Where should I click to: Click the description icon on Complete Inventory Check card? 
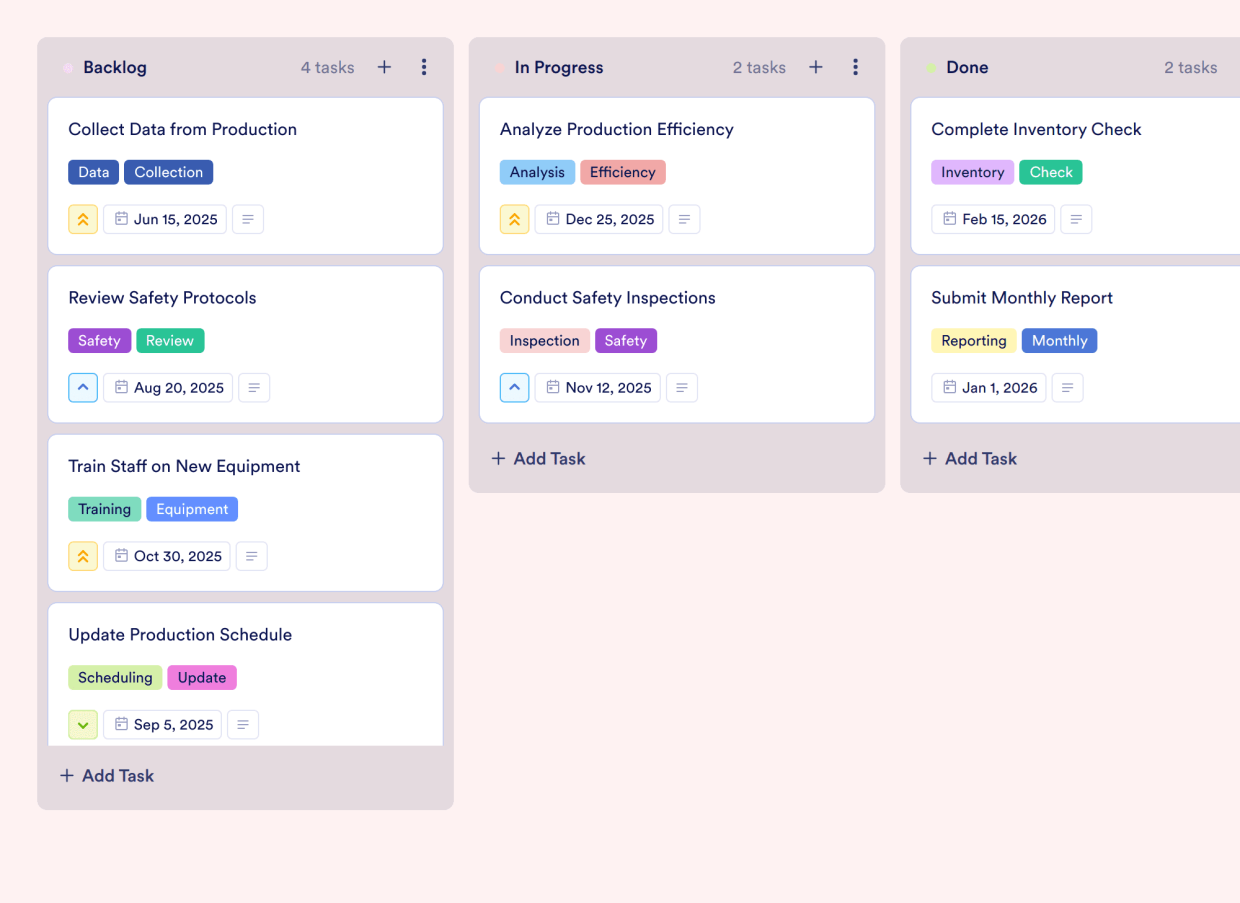1076,219
